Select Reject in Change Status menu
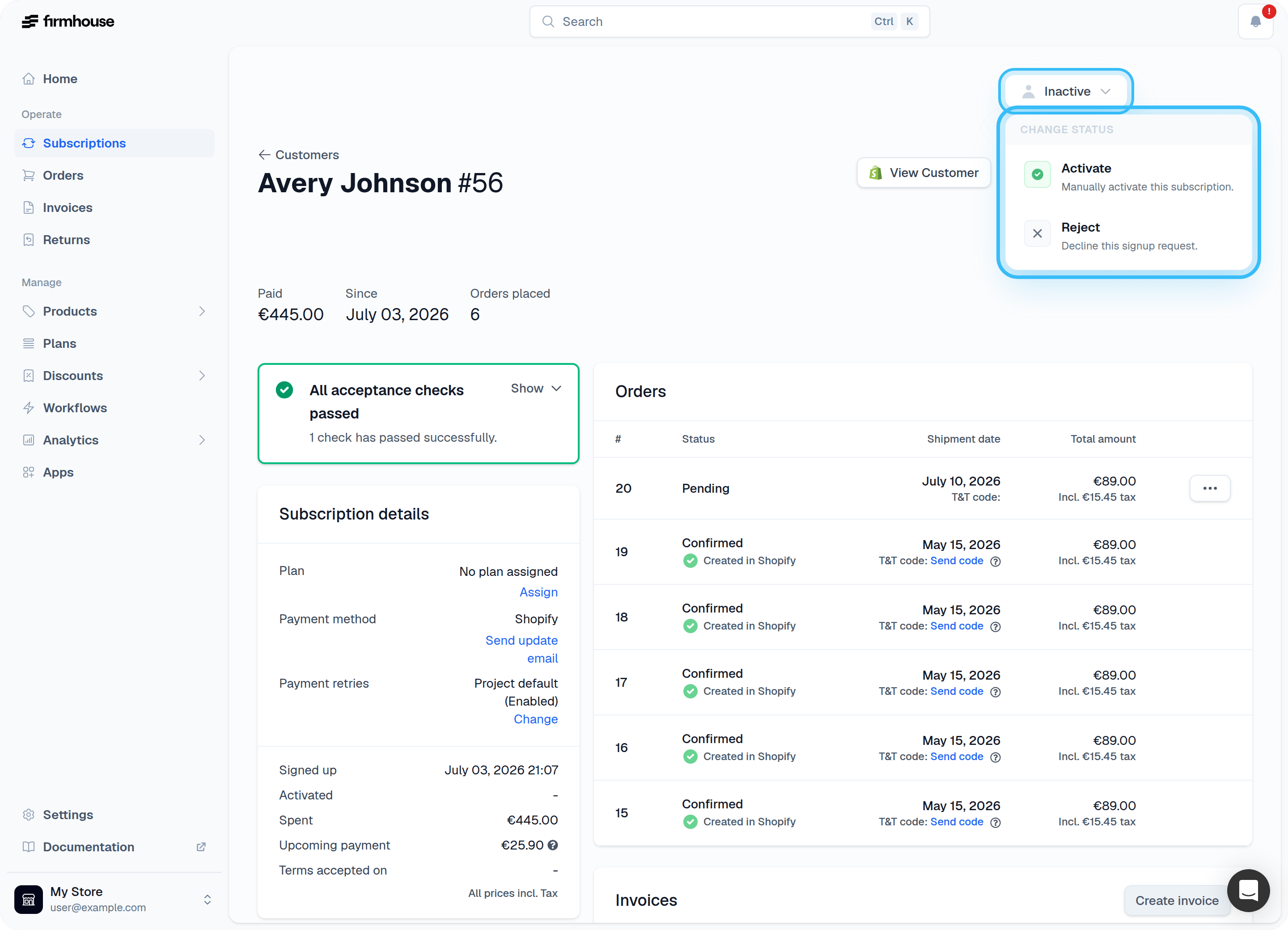 [x=1128, y=236]
